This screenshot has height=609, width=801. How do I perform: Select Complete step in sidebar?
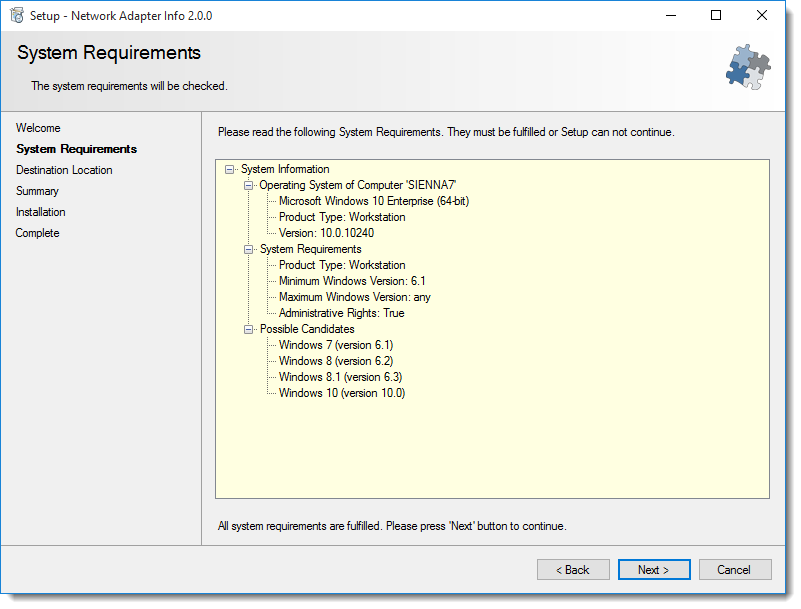37,233
